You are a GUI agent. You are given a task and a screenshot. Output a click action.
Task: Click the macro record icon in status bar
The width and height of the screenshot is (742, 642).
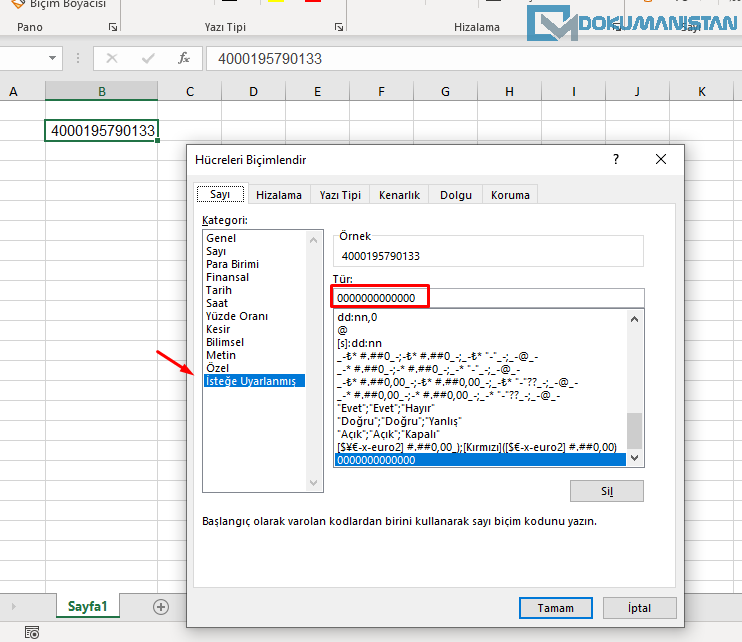32,632
